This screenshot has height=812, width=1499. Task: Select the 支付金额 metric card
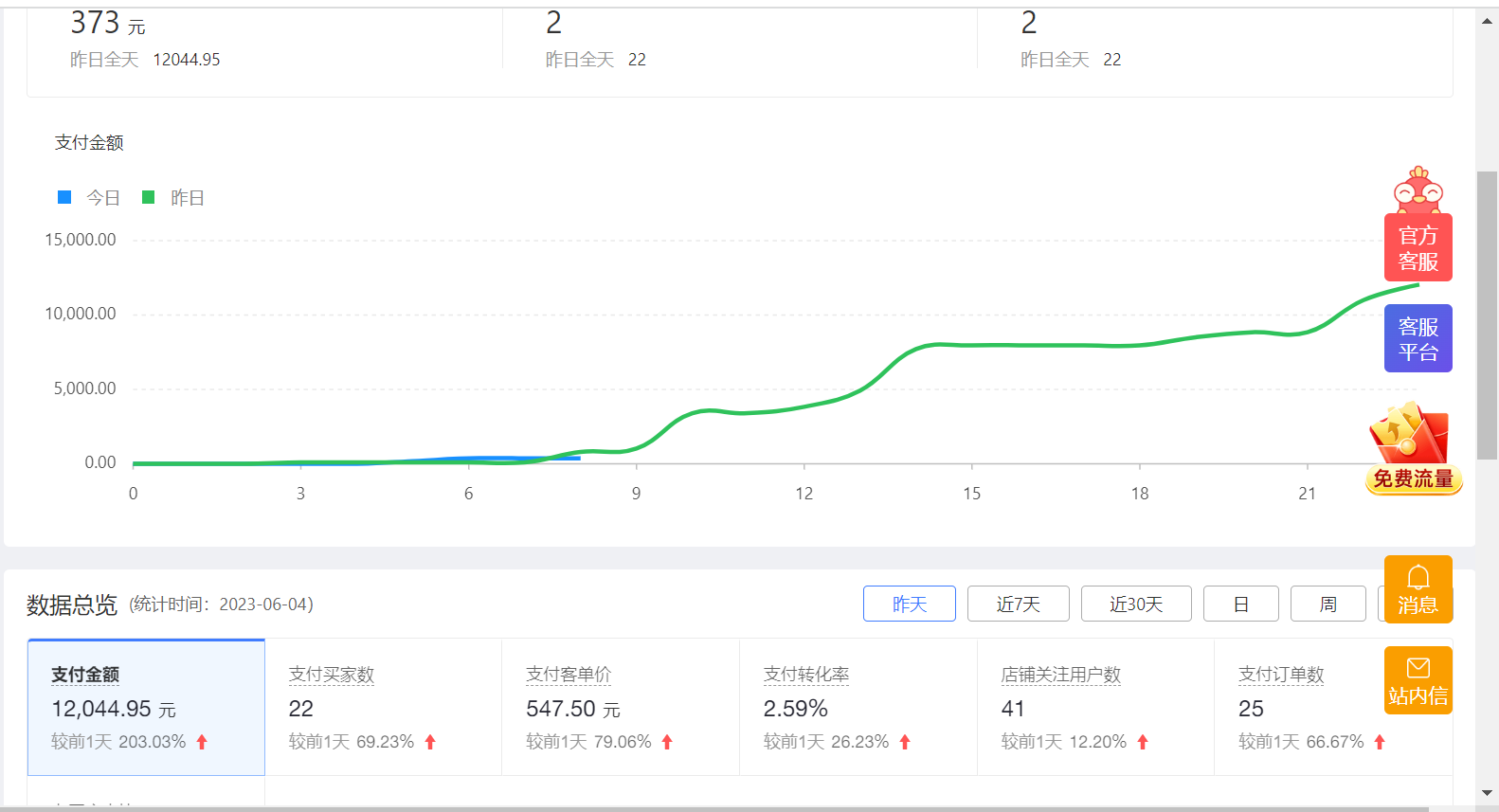tap(146, 707)
